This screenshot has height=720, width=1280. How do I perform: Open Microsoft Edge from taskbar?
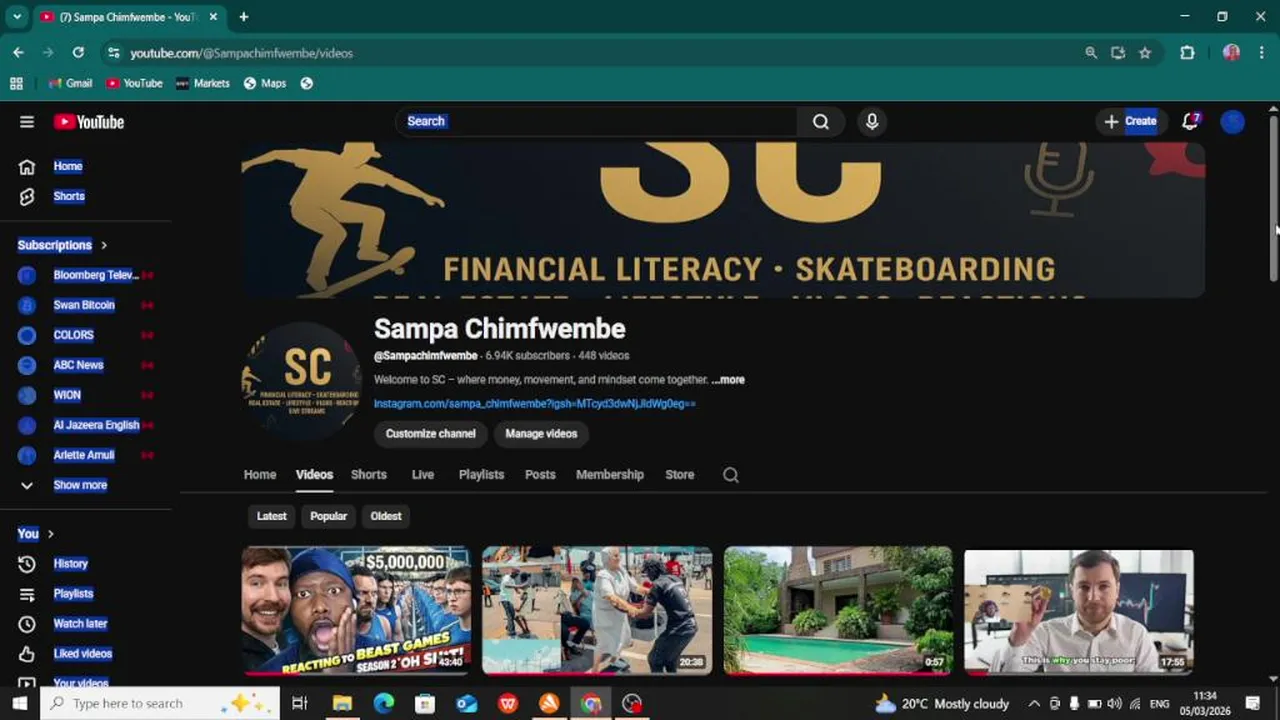point(384,704)
